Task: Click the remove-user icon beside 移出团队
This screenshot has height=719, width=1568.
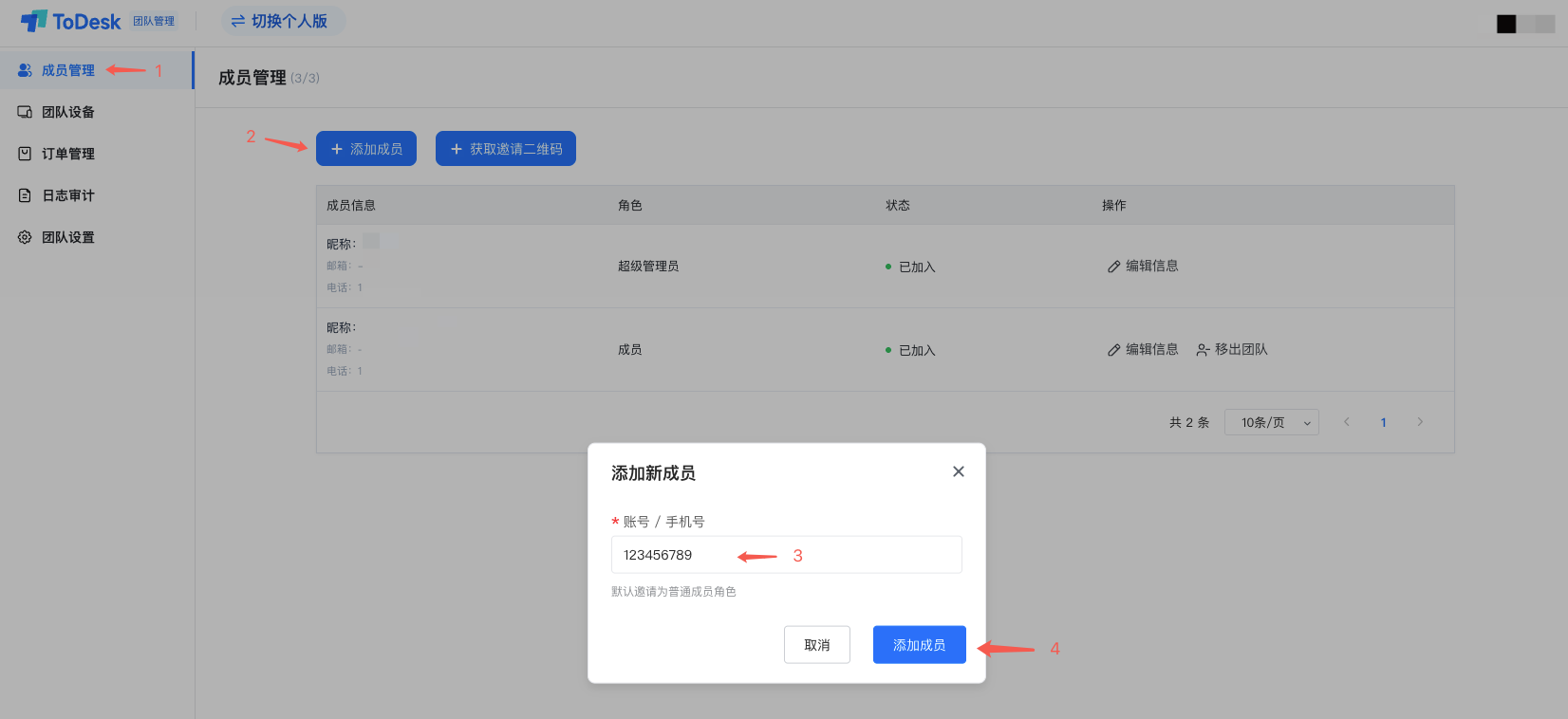Action: [1203, 350]
